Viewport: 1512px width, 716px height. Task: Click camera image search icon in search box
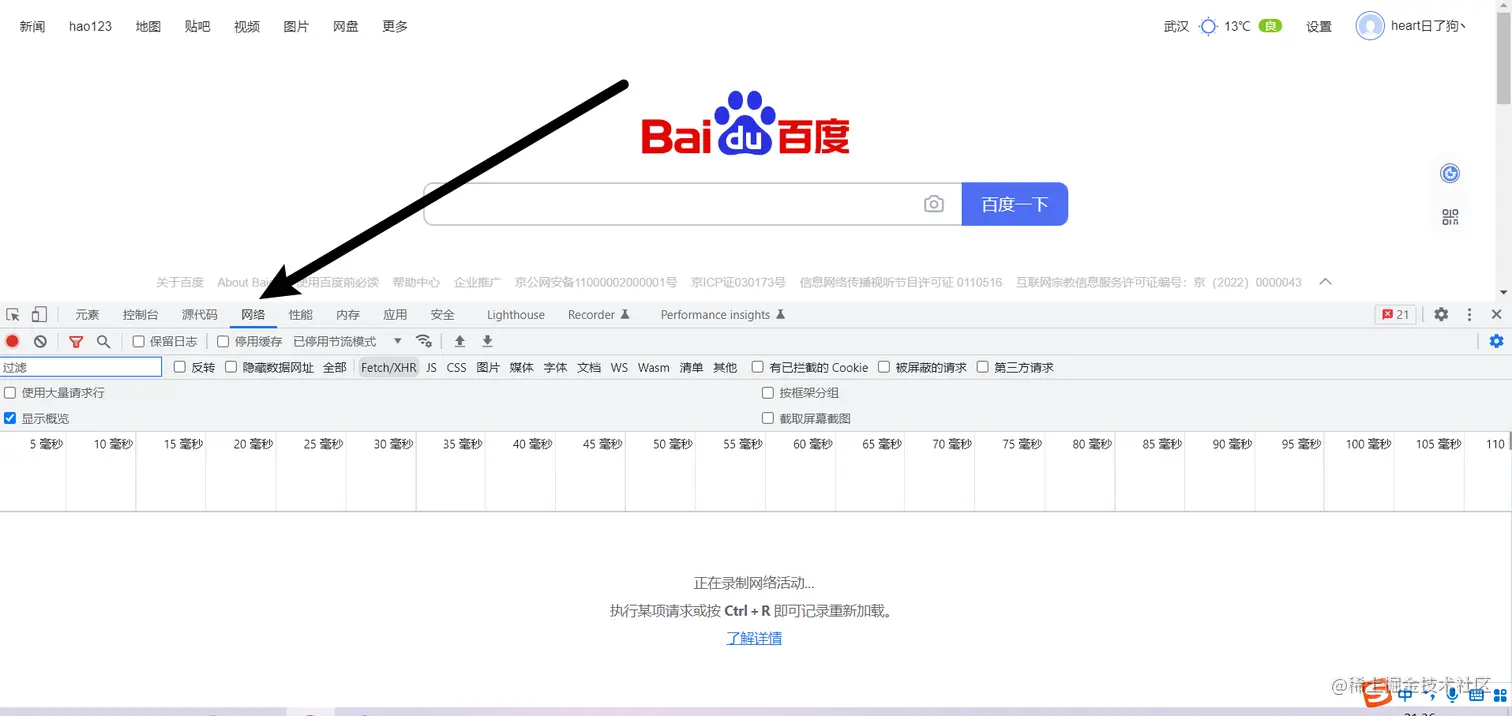(934, 204)
